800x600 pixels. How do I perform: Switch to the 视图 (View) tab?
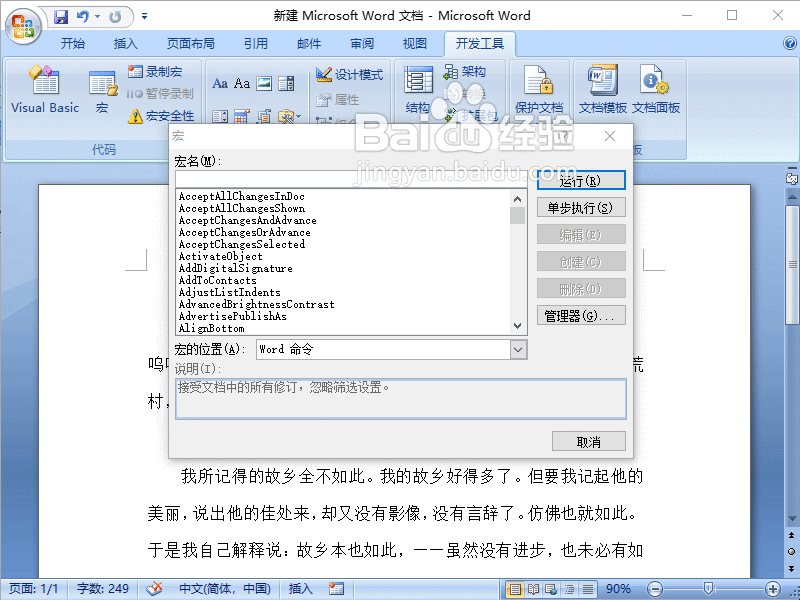point(414,44)
